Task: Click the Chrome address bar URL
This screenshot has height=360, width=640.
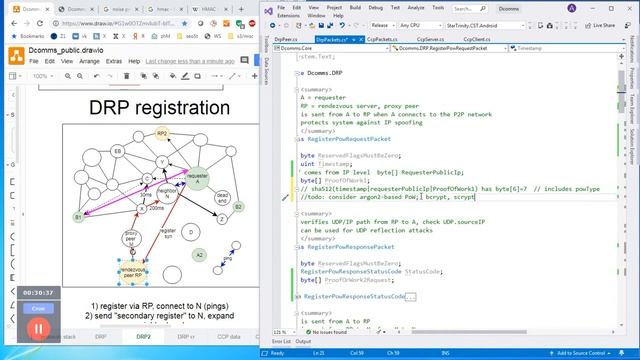Action: pos(119,23)
